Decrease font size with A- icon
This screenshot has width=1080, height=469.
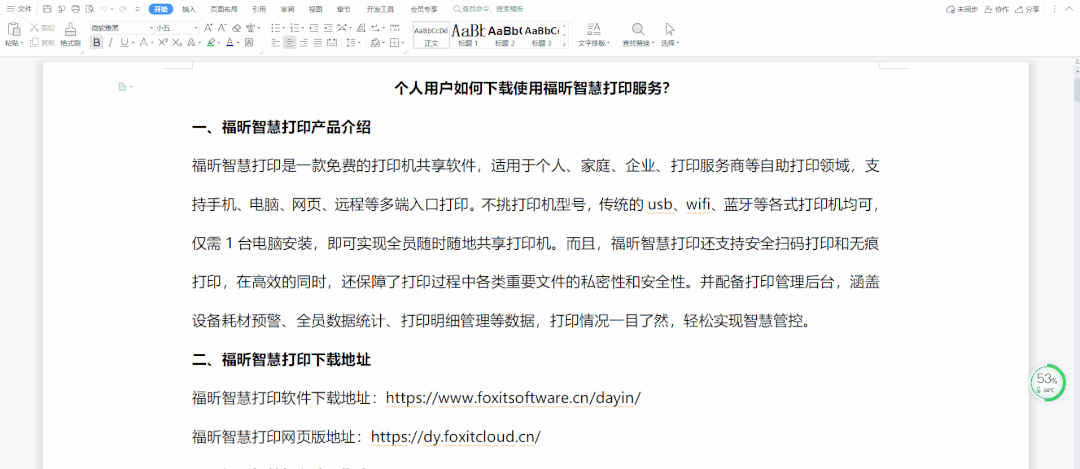pos(222,28)
